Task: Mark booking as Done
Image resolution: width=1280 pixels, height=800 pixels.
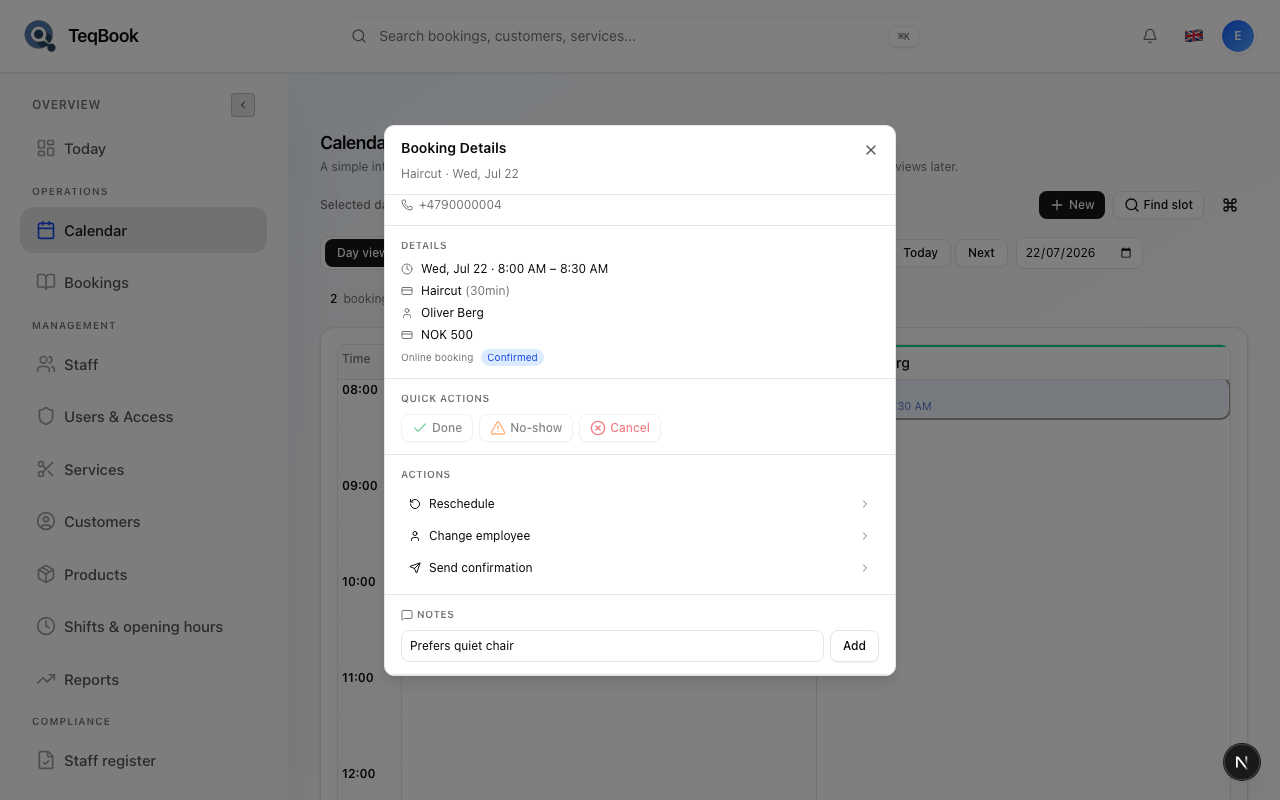Action: coord(437,428)
